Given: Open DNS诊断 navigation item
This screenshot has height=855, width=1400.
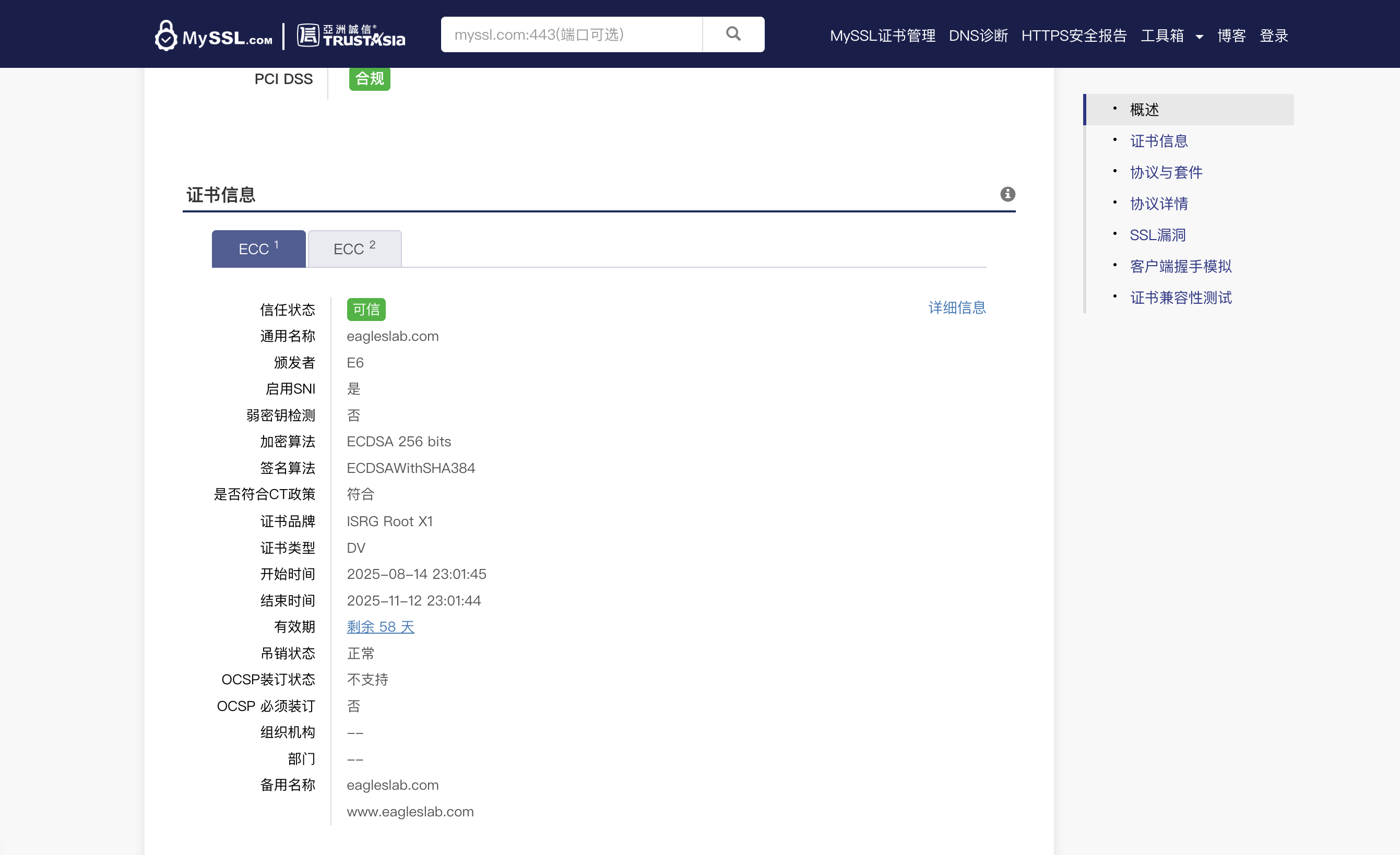Looking at the screenshot, I should pos(978,36).
